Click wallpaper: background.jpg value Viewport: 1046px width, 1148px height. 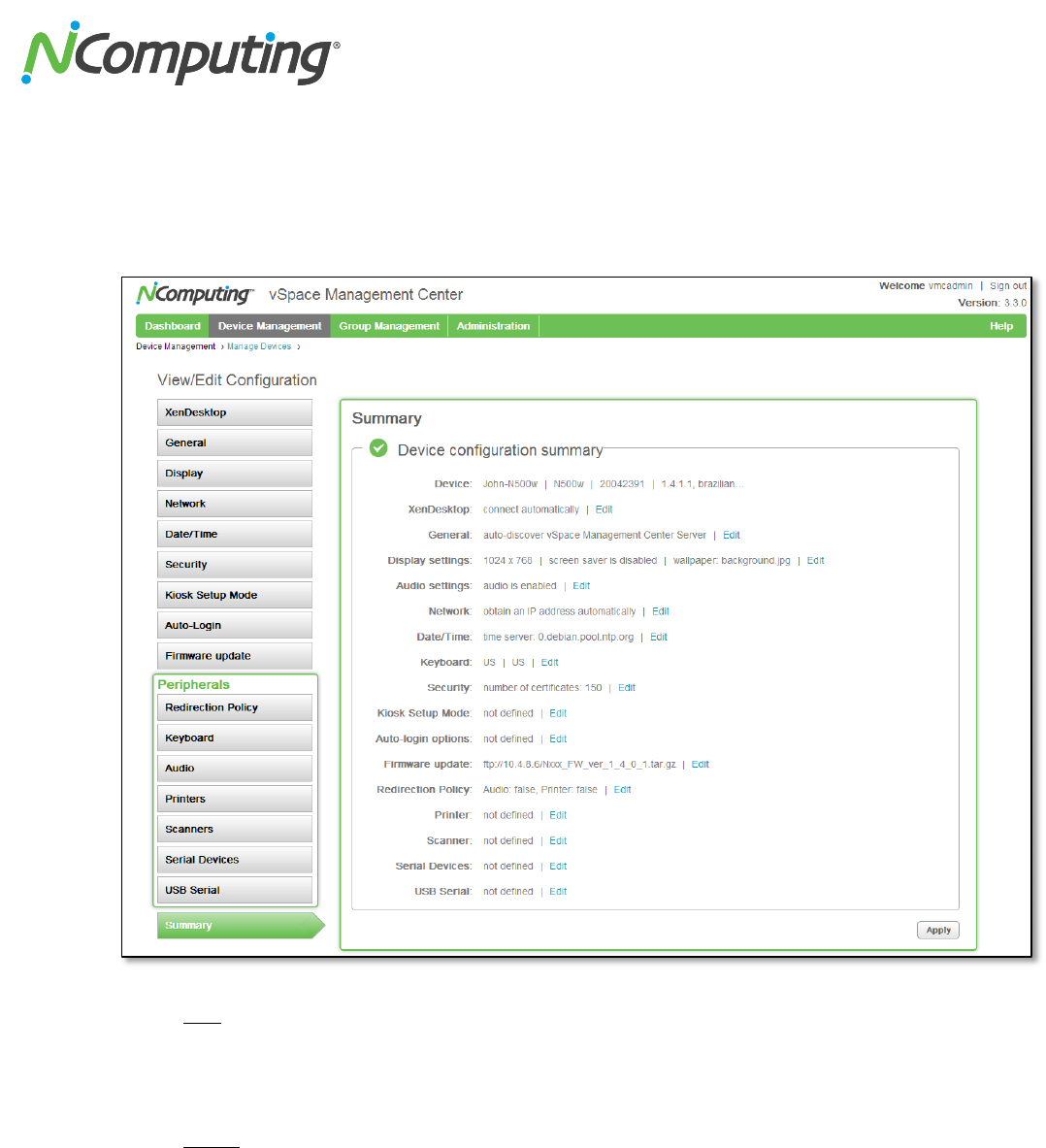pos(732,561)
